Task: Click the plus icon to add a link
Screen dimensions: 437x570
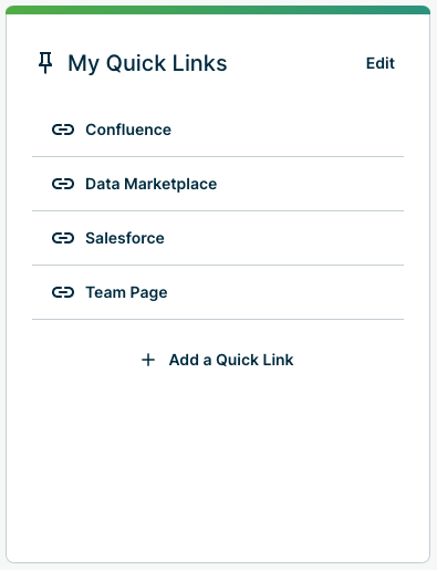Action: (x=148, y=360)
